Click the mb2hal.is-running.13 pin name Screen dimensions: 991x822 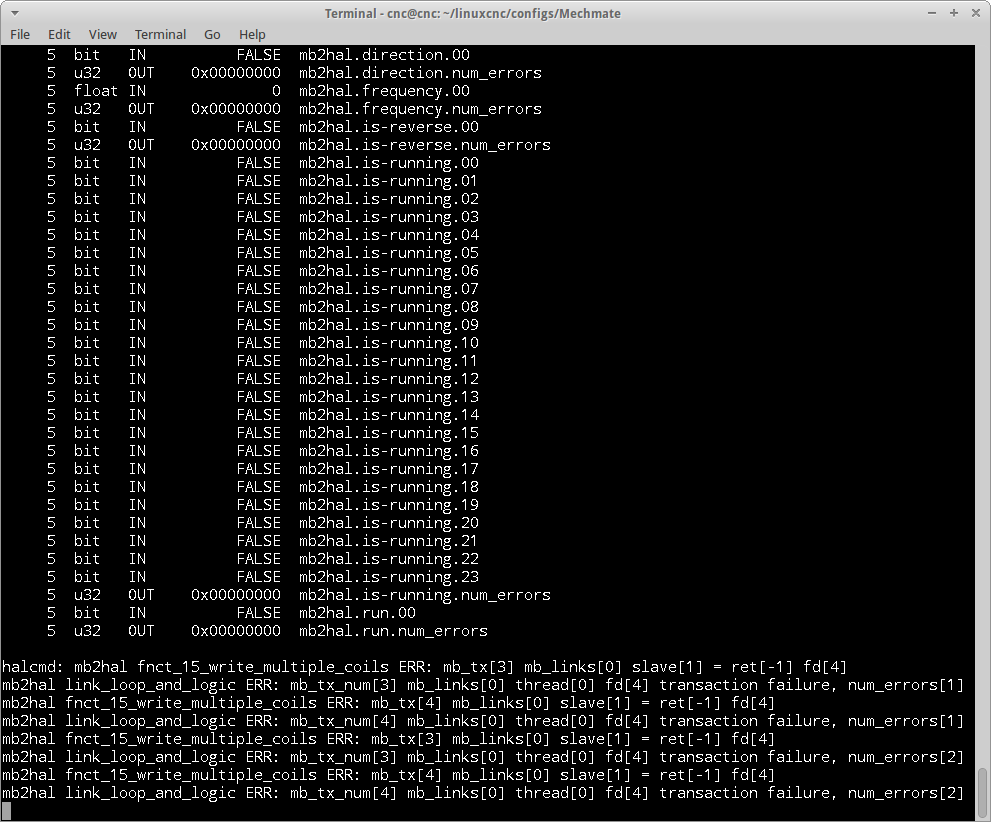point(389,397)
